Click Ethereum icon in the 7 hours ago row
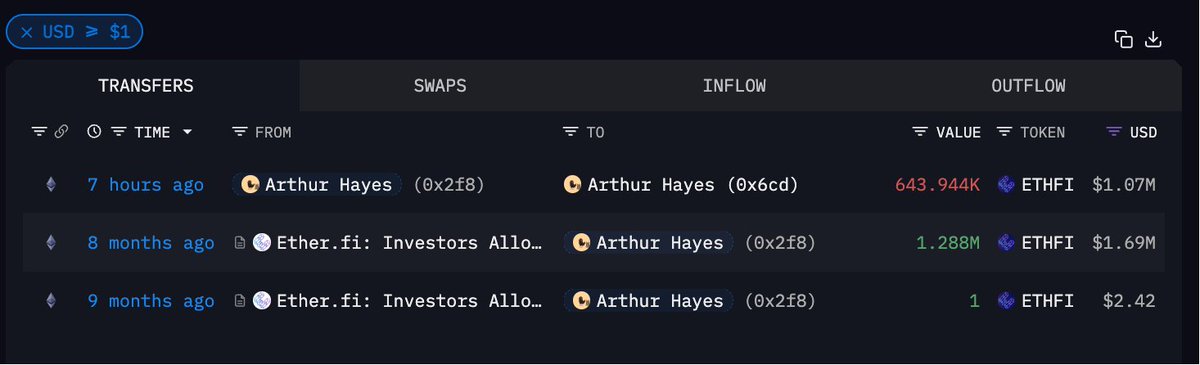The image size is (1200, 365). tap(50, 184)
